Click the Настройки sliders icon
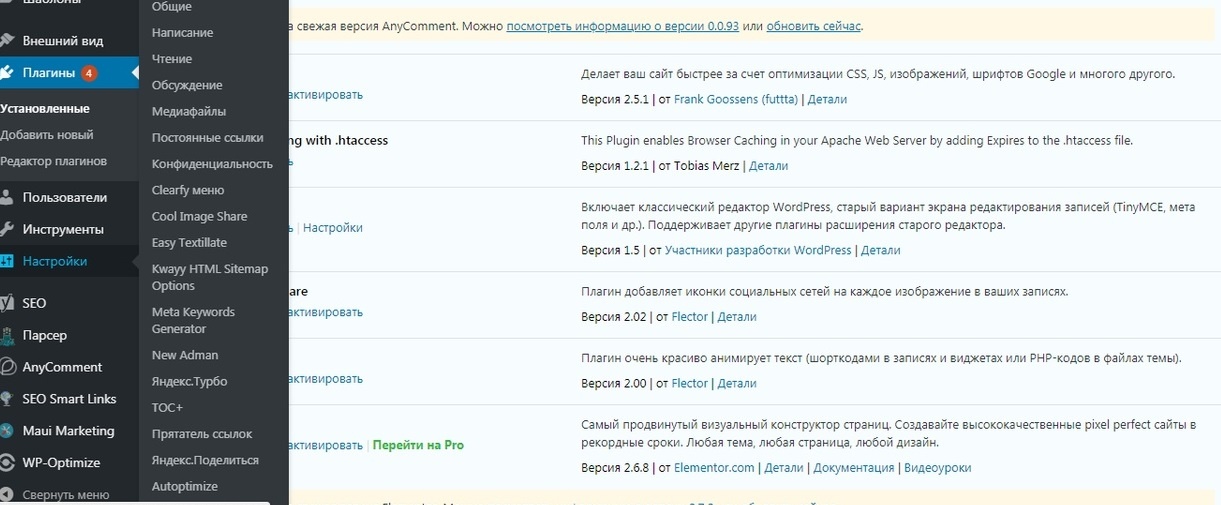 coord(6,262)
